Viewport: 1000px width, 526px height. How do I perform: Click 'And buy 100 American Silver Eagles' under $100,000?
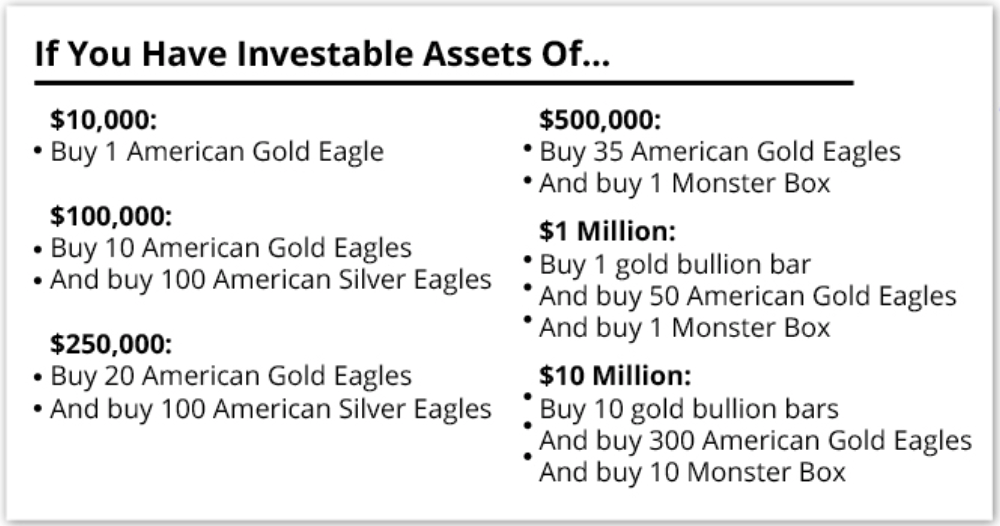(270, 280)
